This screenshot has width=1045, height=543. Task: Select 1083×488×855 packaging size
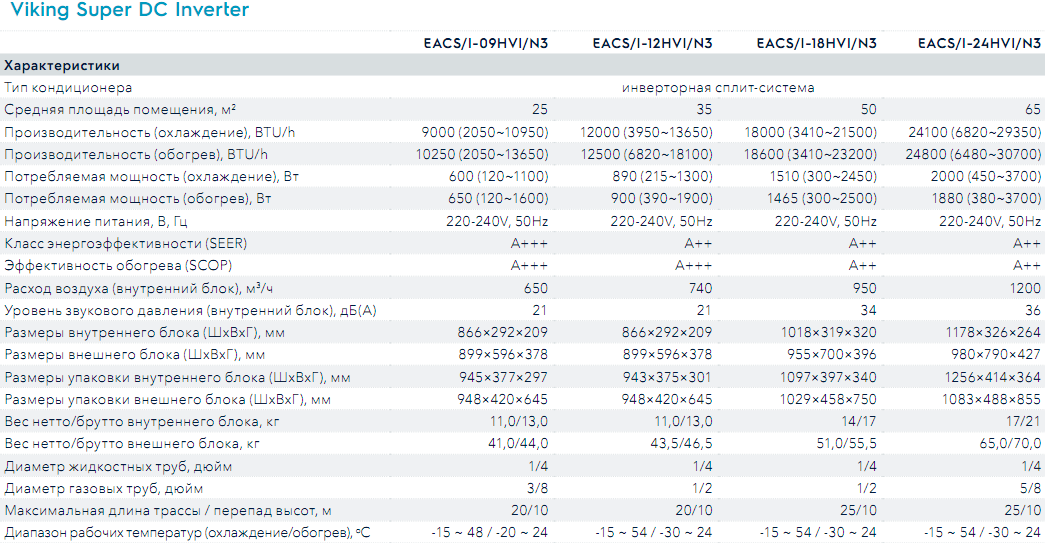click(x=992, y=400)
